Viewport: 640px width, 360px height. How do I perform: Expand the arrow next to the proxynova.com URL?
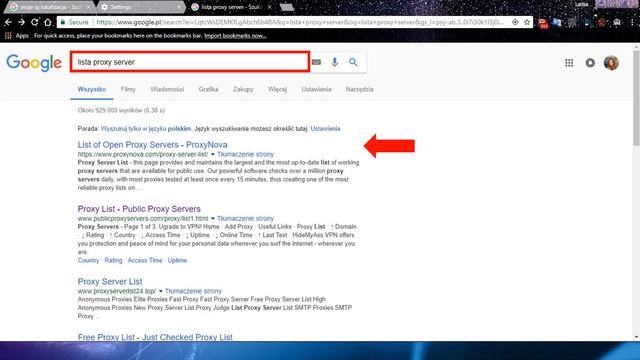tap(213, 154)
